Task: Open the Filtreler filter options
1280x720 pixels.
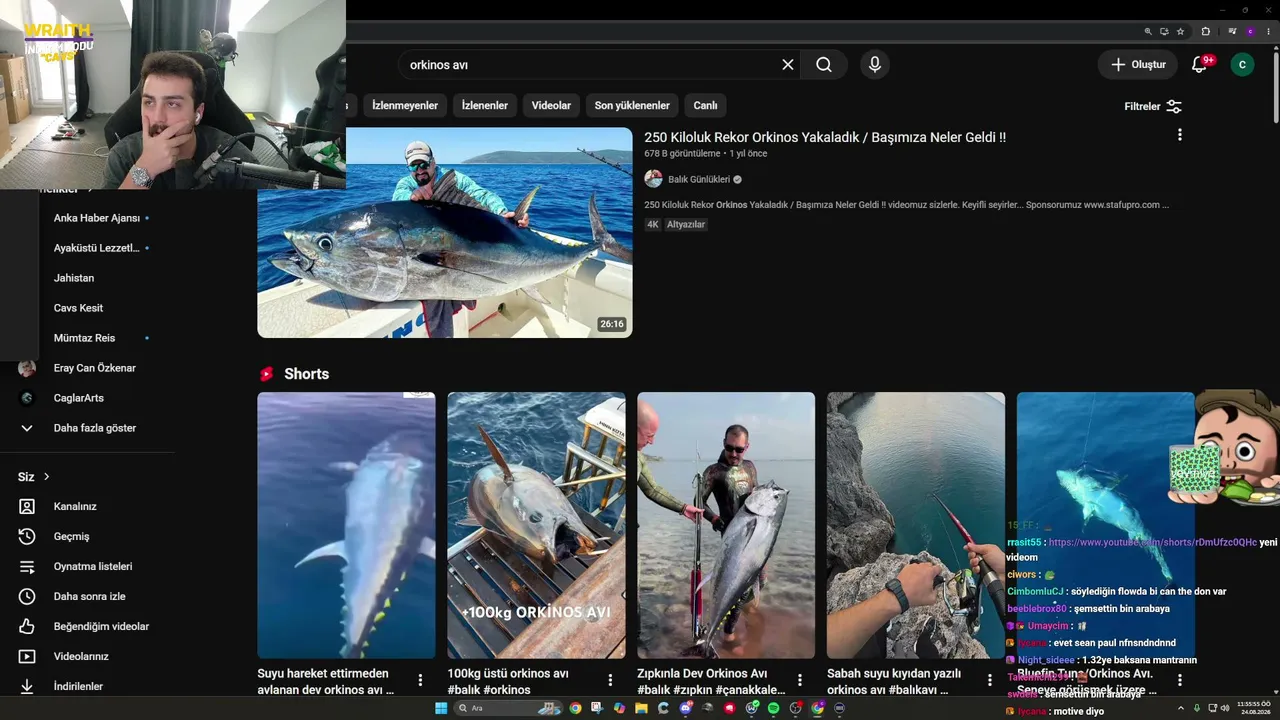Action: coord(1153,106)
